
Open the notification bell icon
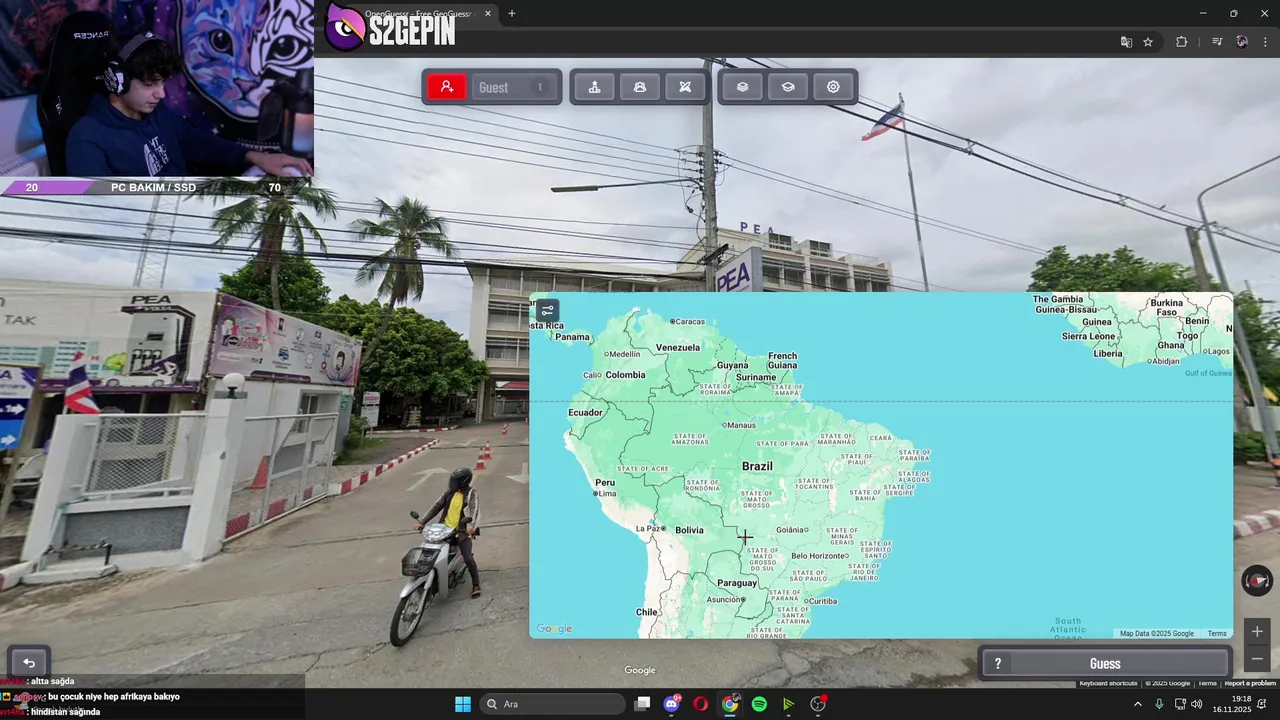point(1262,704)
